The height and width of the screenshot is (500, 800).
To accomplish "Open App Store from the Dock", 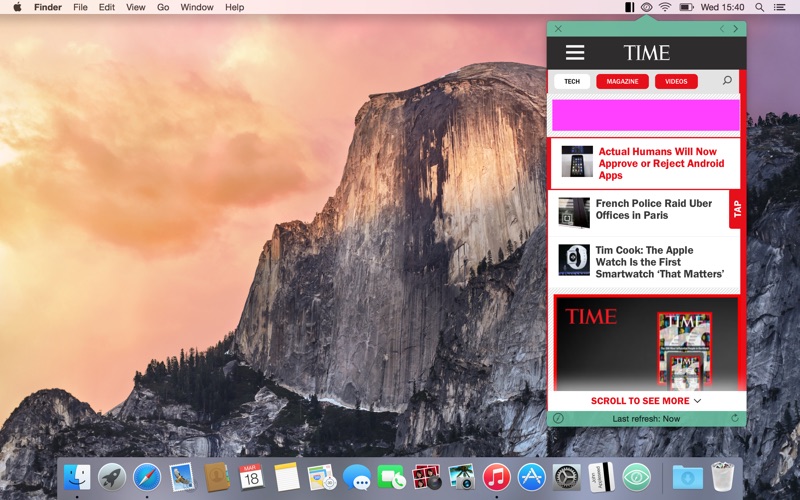I will pos(532,478).
